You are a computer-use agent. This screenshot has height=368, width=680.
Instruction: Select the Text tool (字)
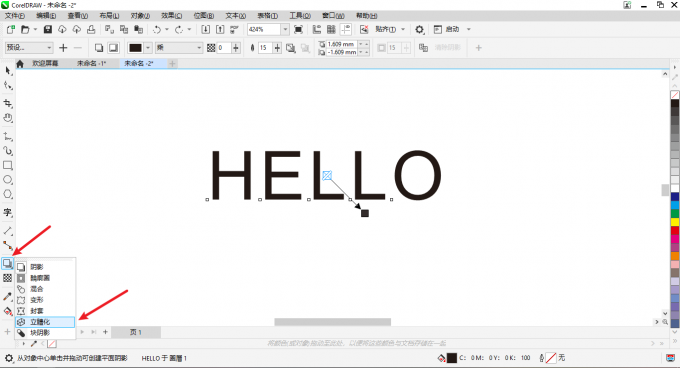(x=8, y=212)
